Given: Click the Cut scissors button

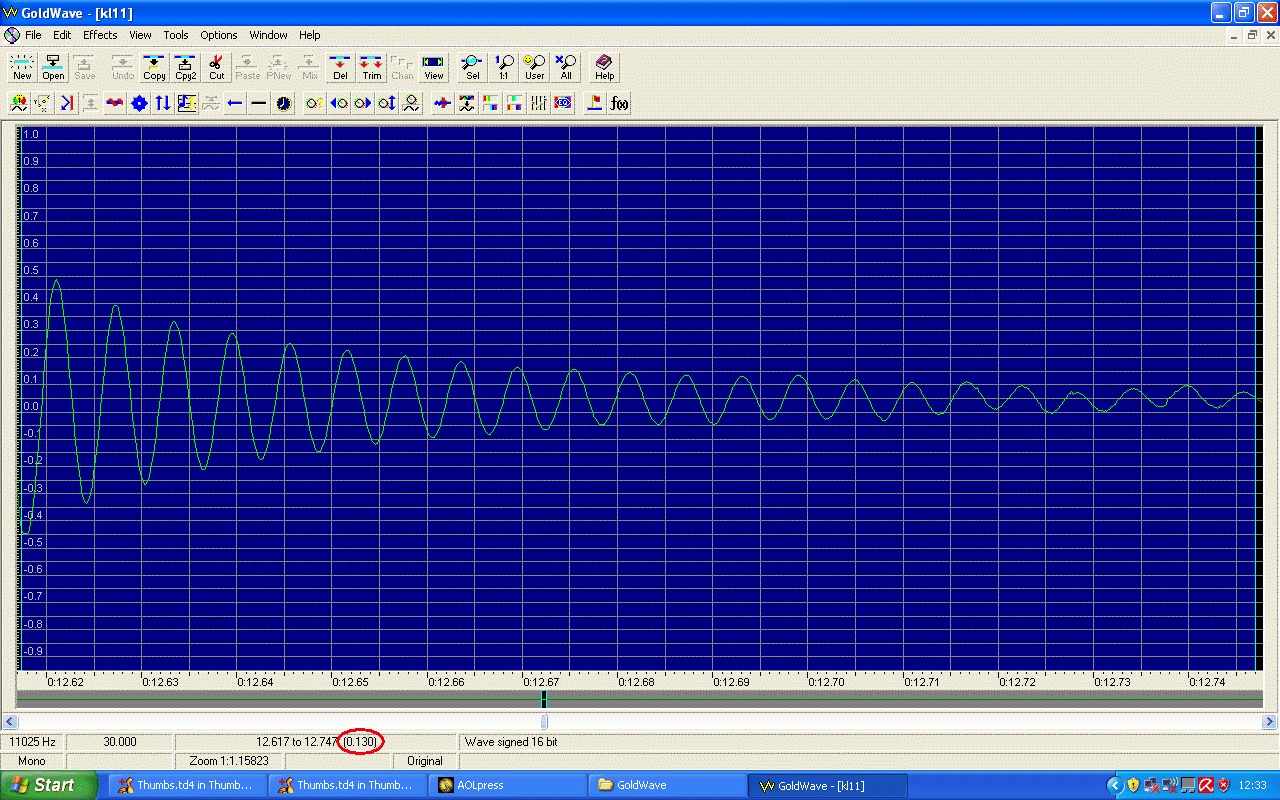Looking at the screenshot, I should pyautogui.click(x=217, y=67).
